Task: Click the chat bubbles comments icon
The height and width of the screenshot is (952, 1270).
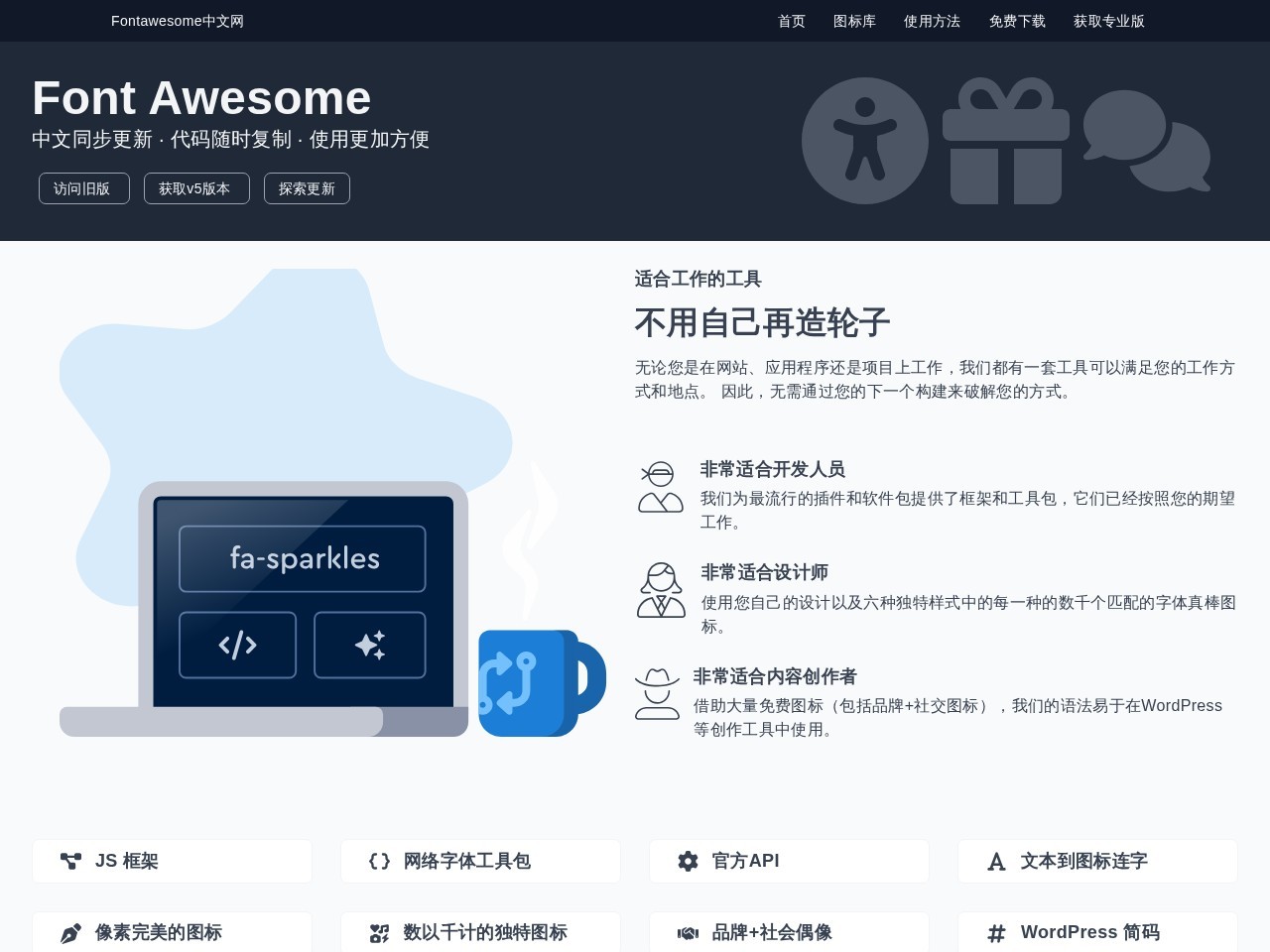Action: [x=1147, y=141]
